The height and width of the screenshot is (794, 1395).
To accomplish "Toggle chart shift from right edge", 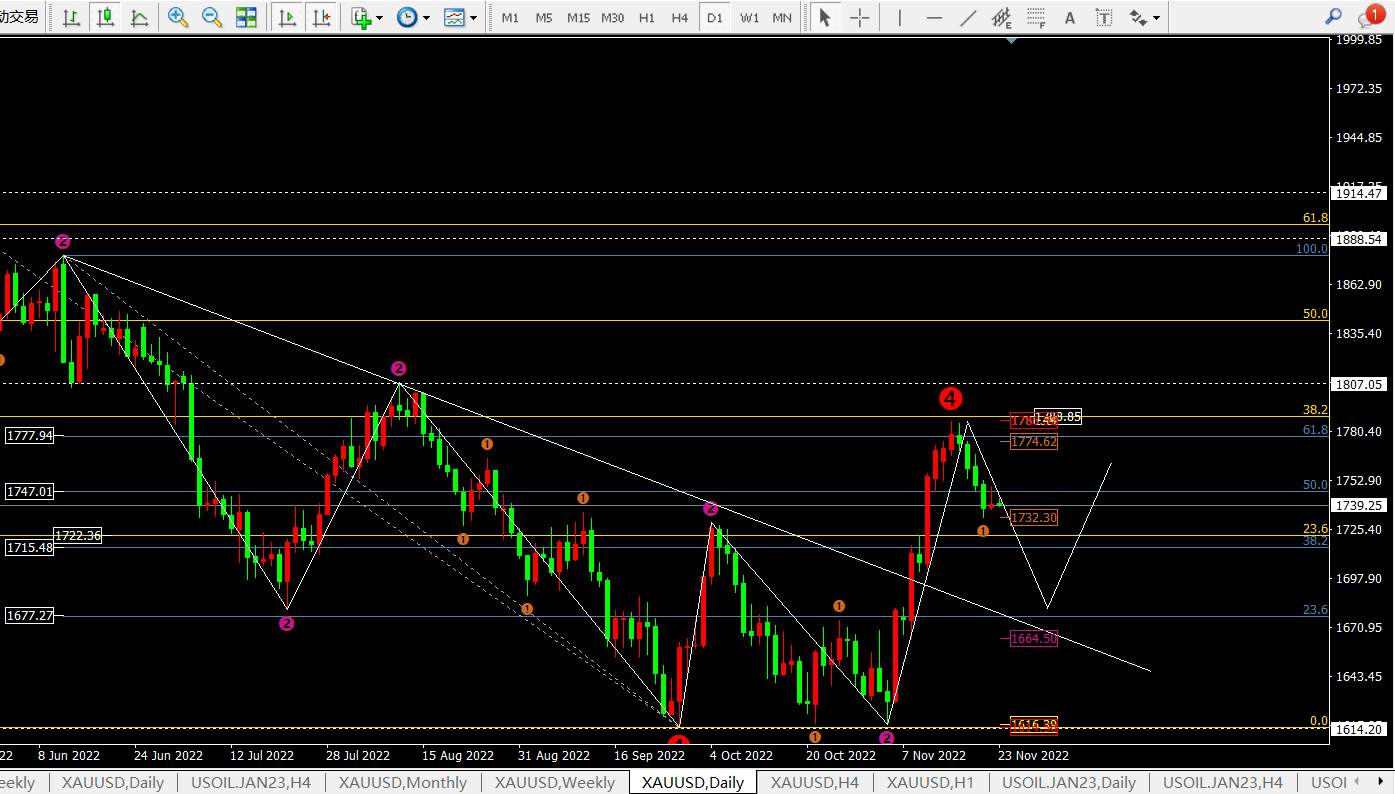I will [x=321, y=17].
